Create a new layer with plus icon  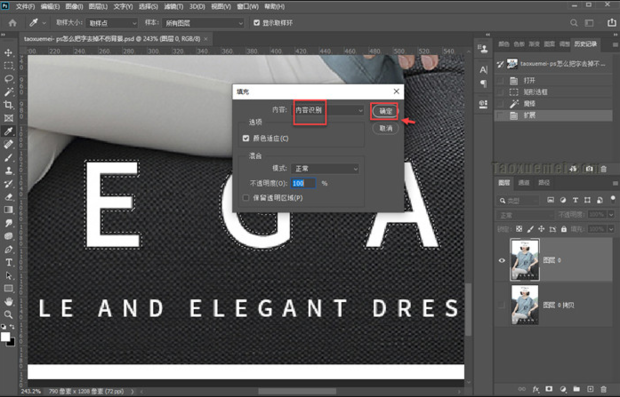pyautogui.click(x=590, y=389)
